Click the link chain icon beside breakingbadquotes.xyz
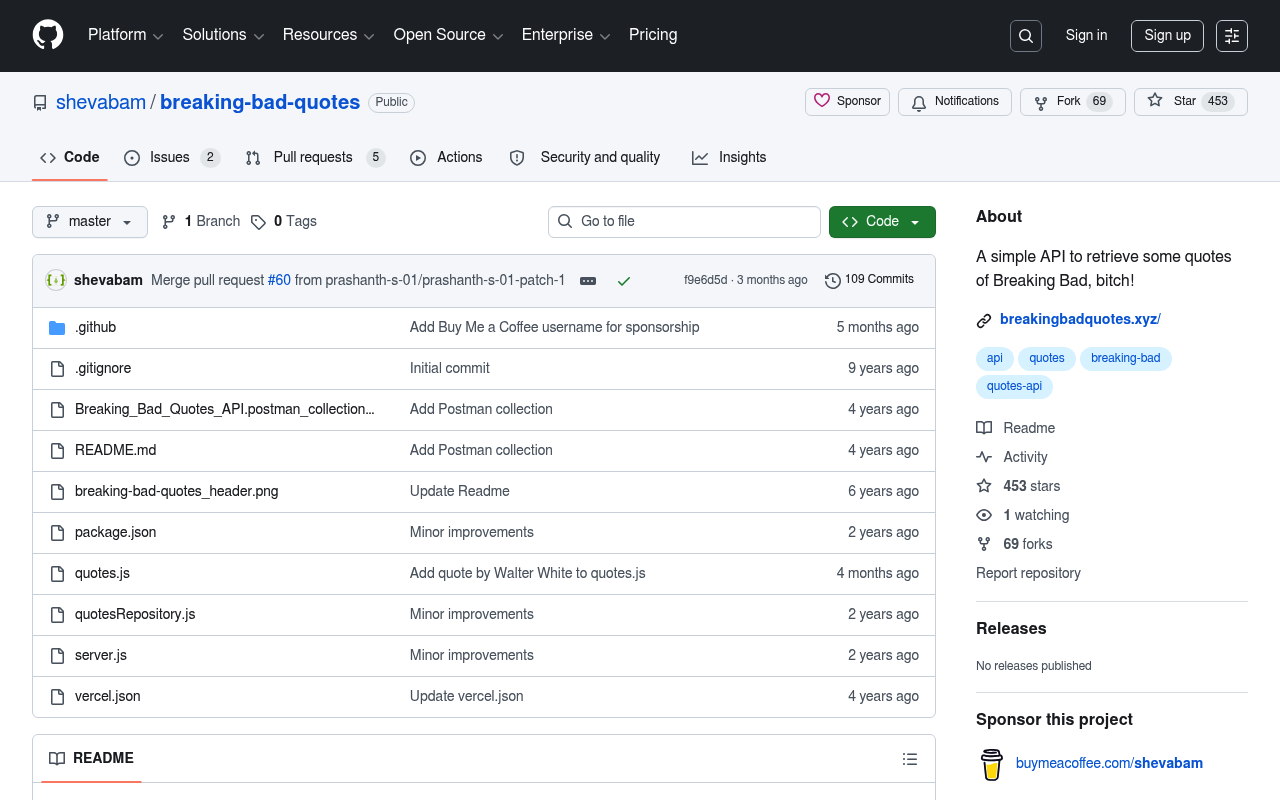Screen dimensions: 1280x800 [984, 320]
